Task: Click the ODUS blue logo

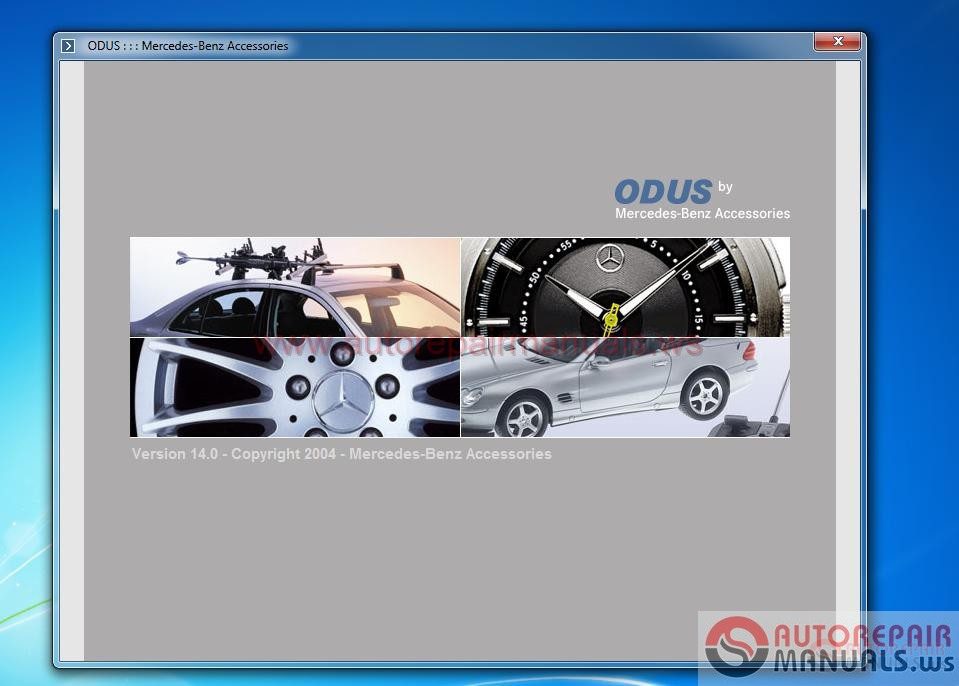Action: 663,191
